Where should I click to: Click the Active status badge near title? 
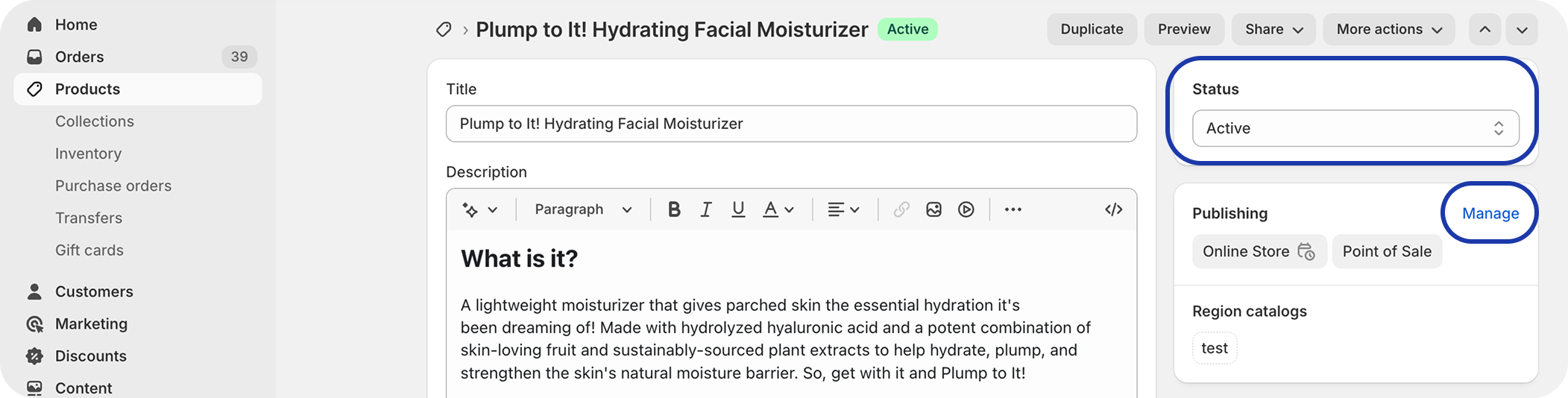point(907,30)
